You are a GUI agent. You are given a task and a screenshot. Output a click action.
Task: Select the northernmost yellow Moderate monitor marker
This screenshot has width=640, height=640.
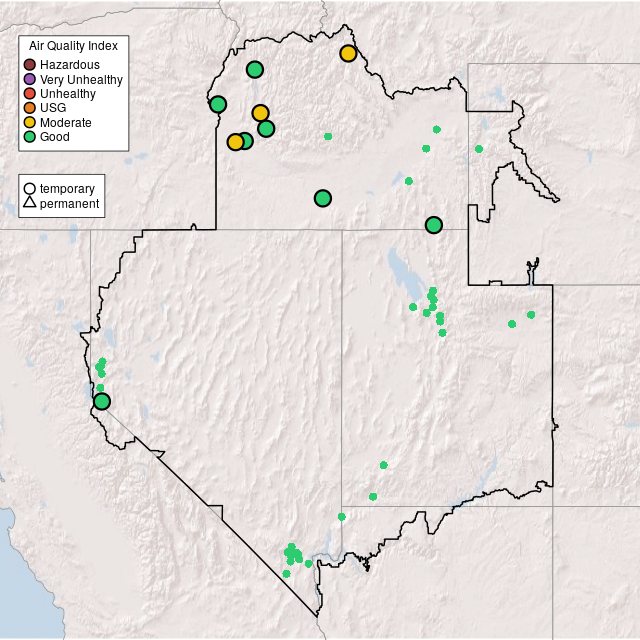[x=348, y=53]
